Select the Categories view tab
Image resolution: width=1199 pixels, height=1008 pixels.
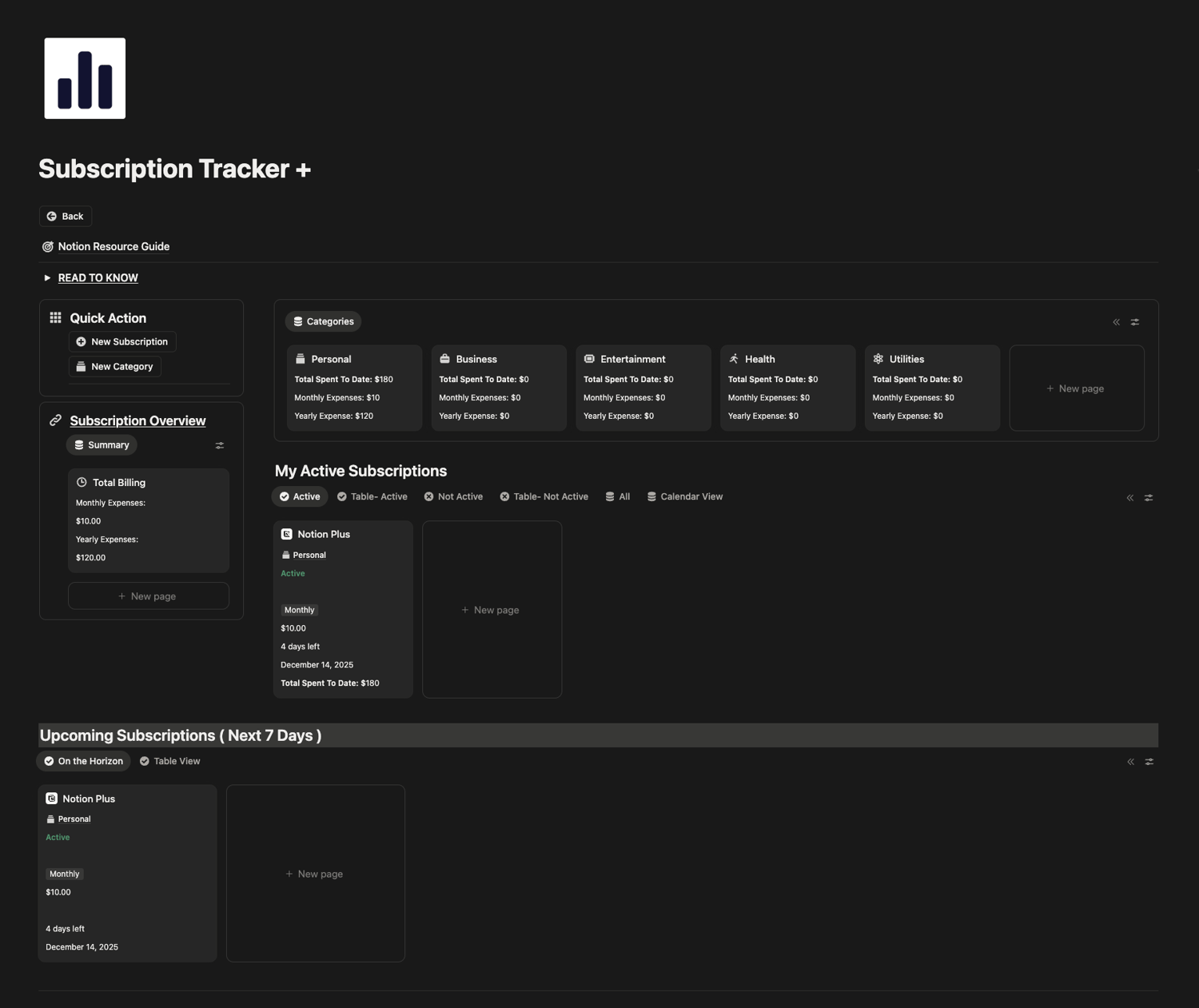pyautogui.click(x=323, y=321)
